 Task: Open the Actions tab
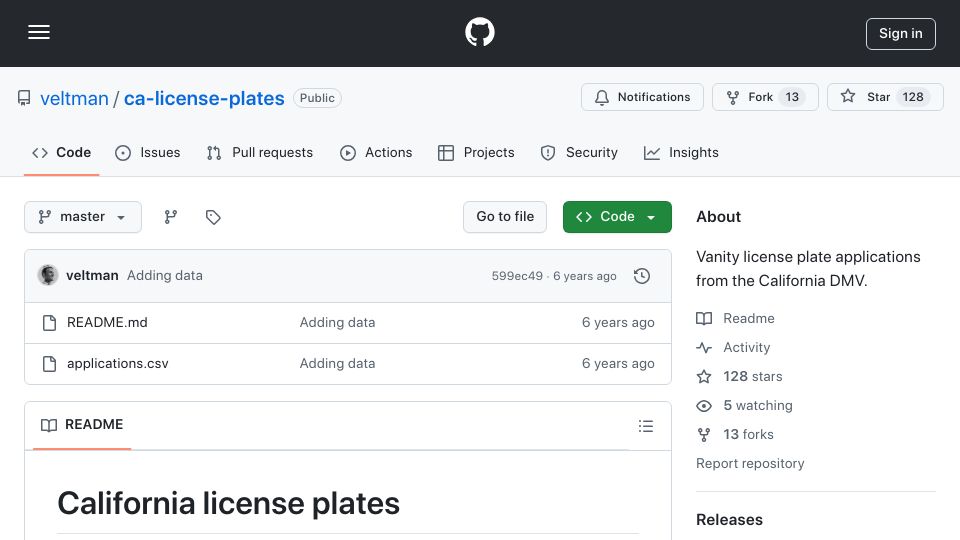(x=376, y=152)
